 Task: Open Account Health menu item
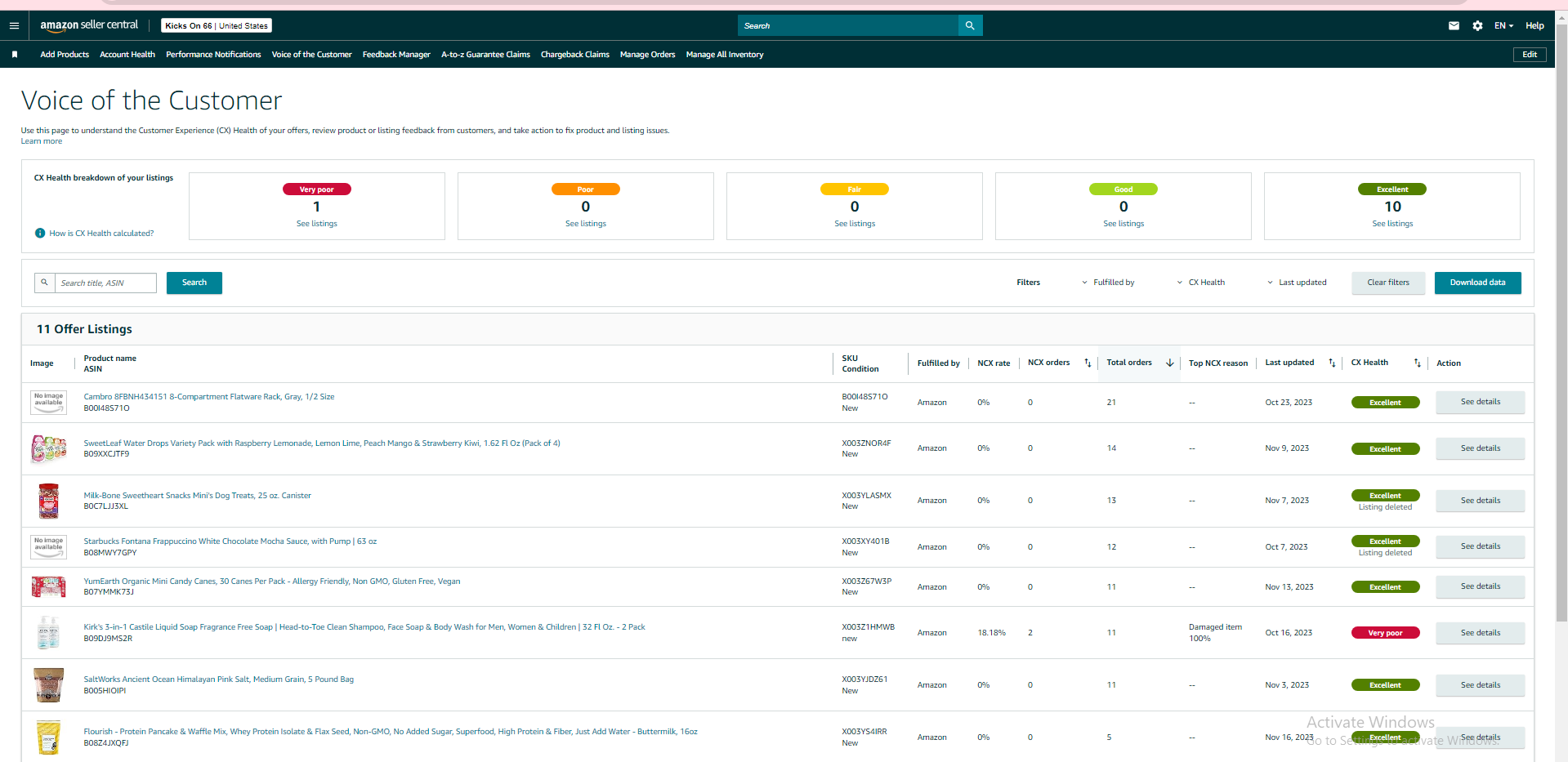[127, 55]
